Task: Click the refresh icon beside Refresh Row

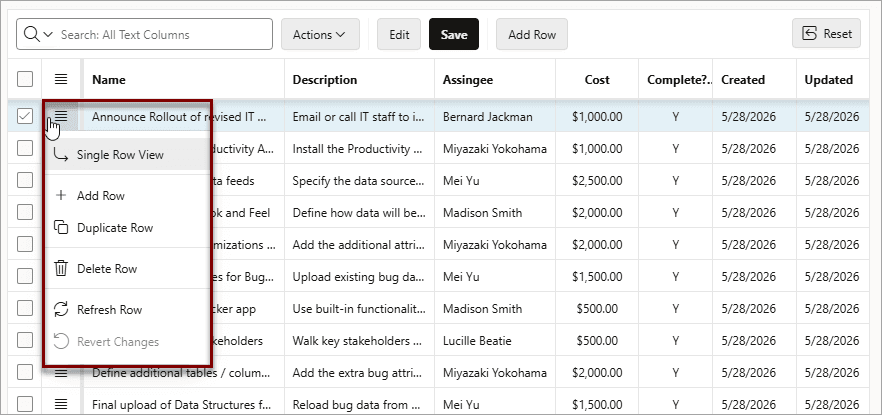Action: [x=61, y=309]
